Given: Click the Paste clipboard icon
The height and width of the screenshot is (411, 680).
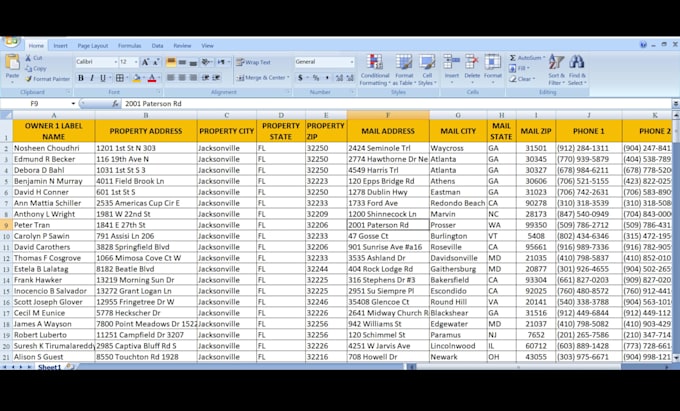Looking at the screenshot, I should point(13,63).
